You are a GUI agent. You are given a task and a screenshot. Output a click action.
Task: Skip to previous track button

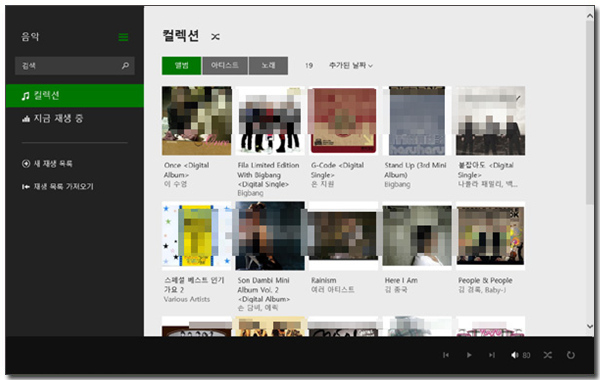(446, 355)
